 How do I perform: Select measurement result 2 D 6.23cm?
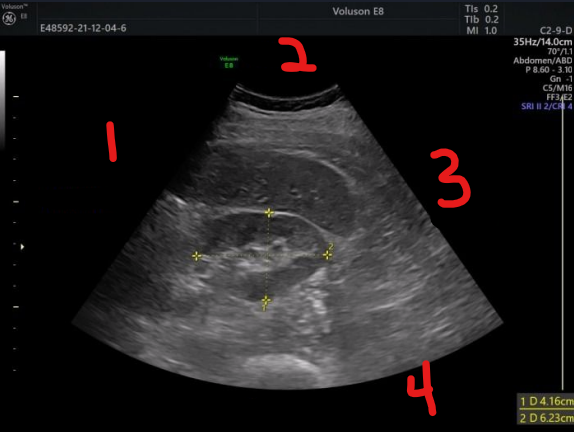coord(546,417)
